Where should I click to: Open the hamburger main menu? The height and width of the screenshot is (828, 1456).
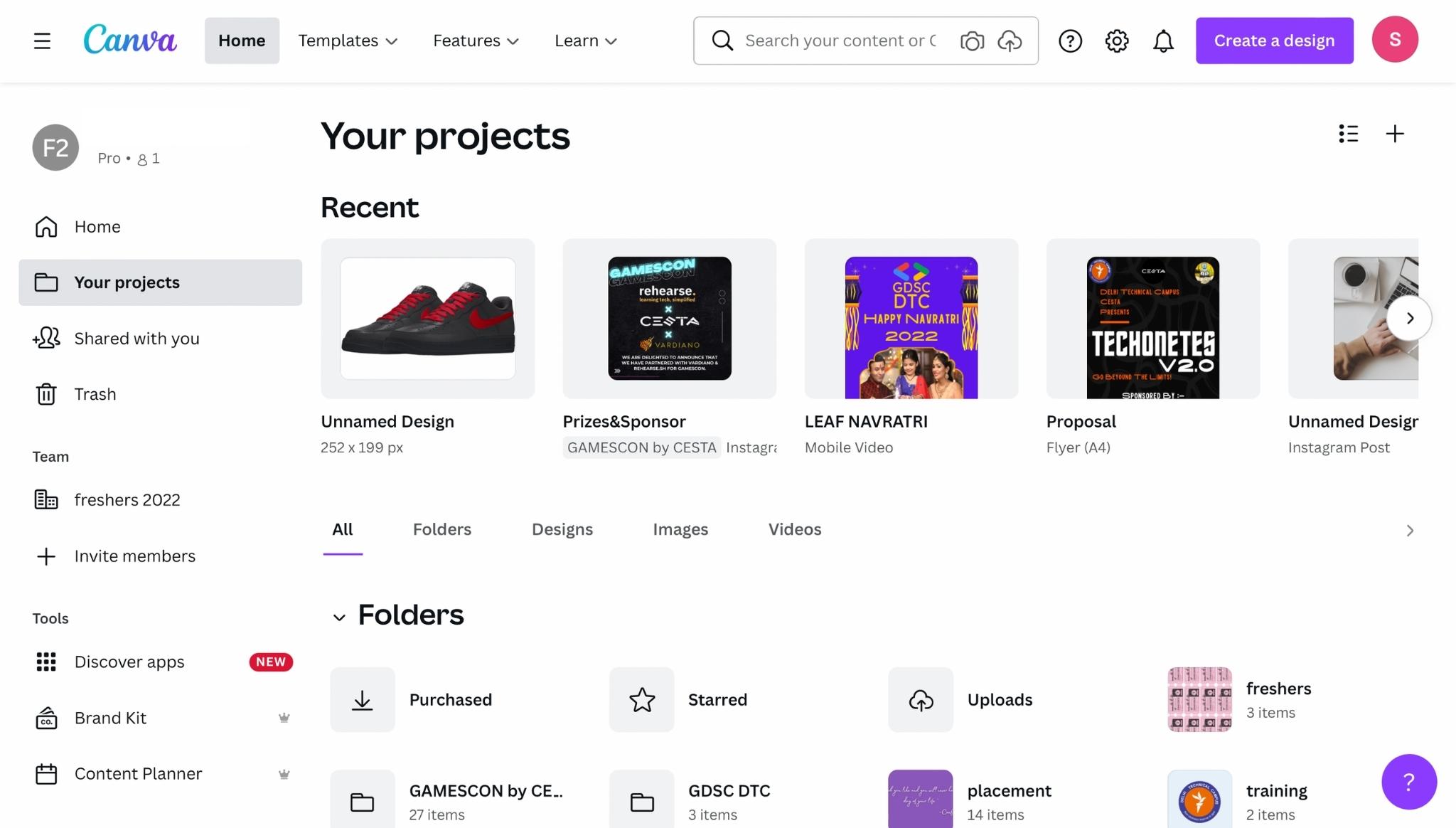(x=42, y=41)
